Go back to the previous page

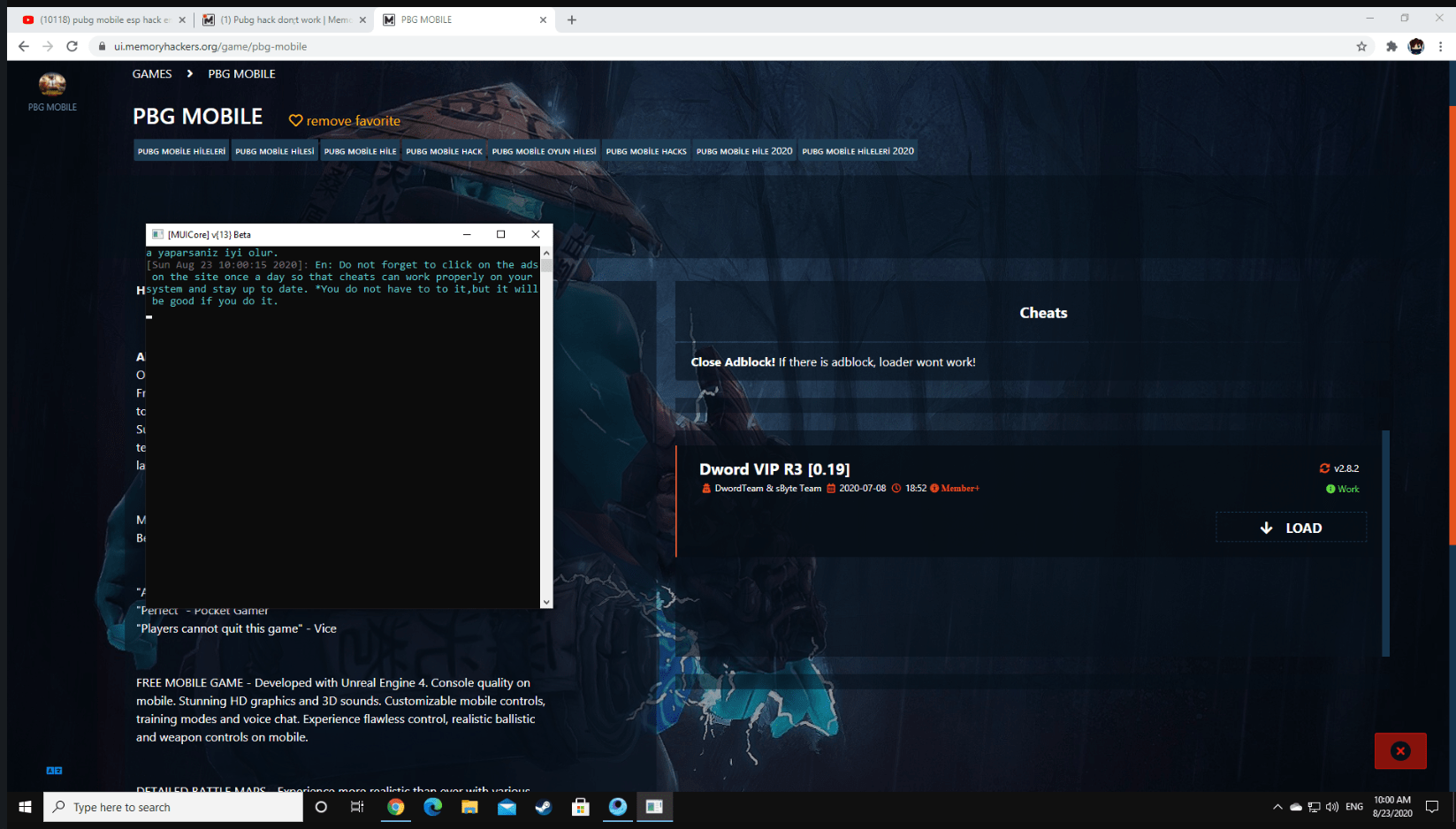[x=23, y=46]
